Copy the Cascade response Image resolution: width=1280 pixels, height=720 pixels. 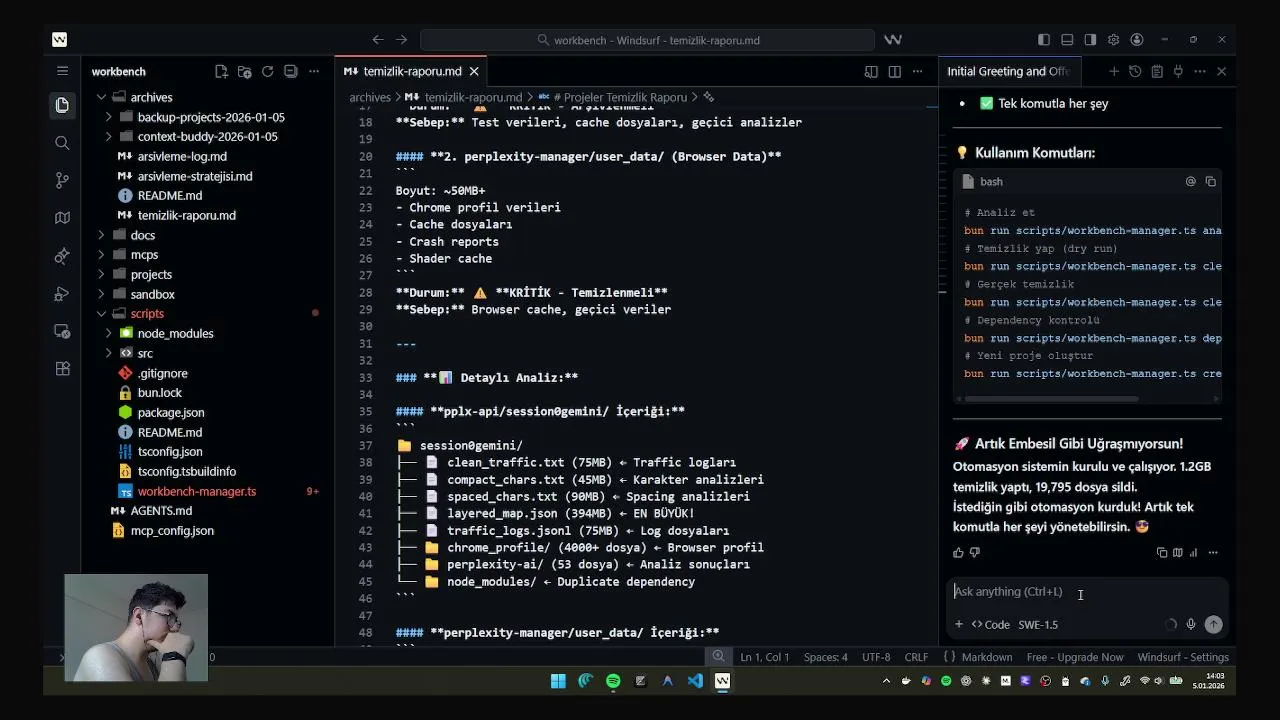1161,552
